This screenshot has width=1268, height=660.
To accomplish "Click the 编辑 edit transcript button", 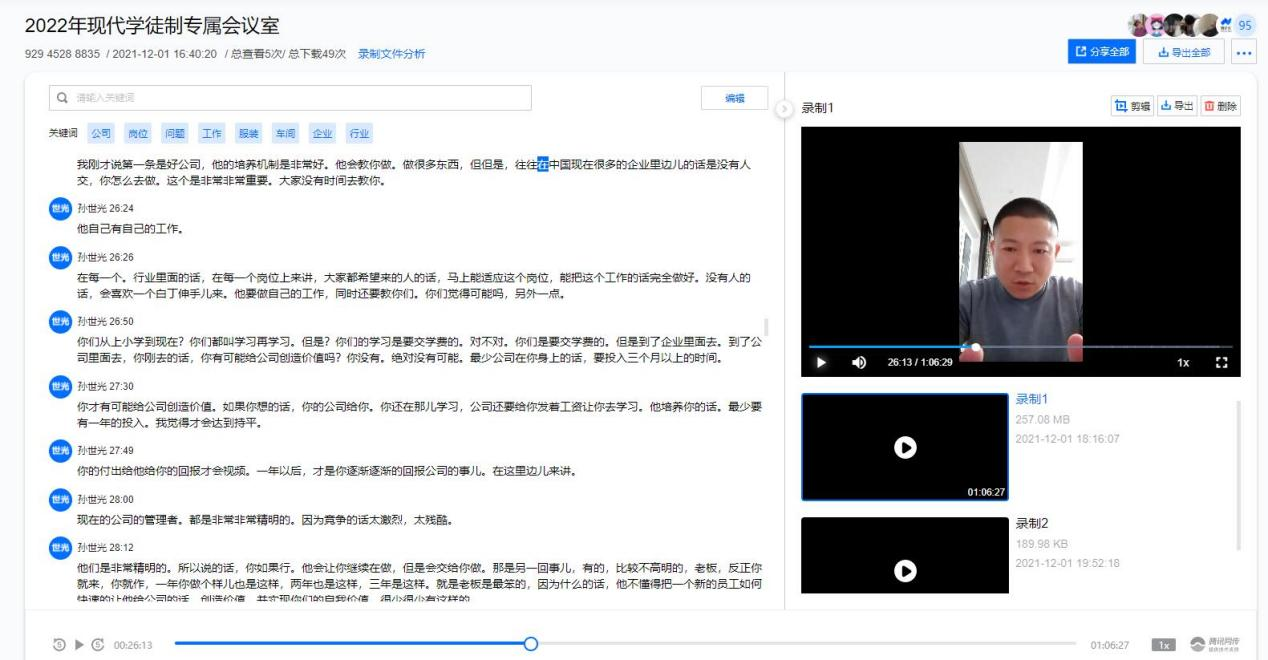I will pyautogui.click(x=735, y=98).
